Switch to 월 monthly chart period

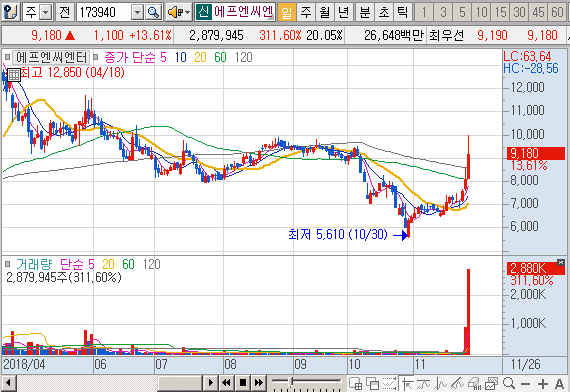tap(324, 12)
